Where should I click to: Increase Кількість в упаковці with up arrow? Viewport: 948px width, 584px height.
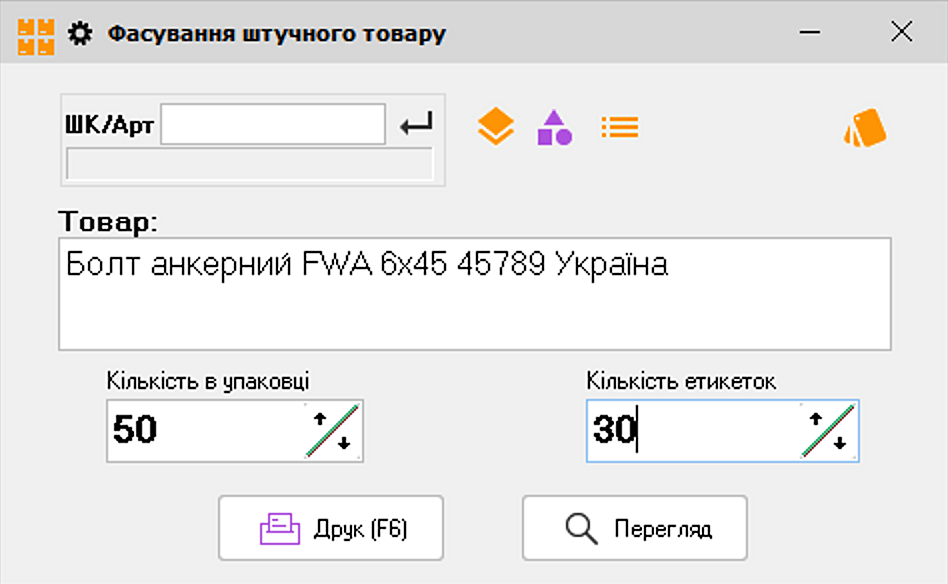click(320, 420)
